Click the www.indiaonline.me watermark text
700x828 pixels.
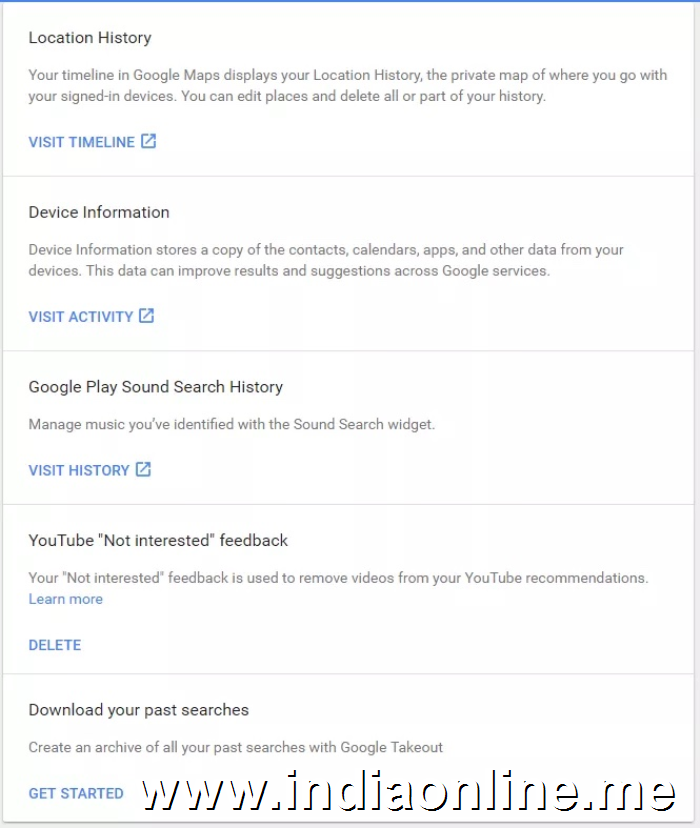pyautogui.click(x=408, y=792)
